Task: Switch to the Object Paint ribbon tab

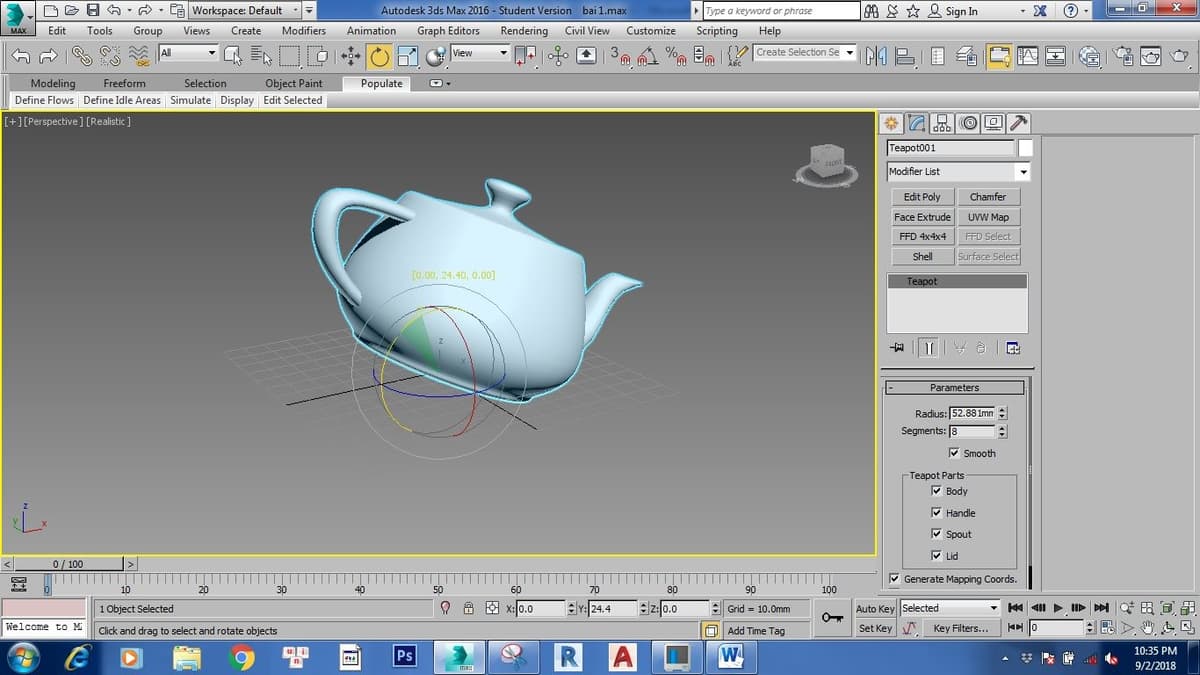Action: point(294,83)
